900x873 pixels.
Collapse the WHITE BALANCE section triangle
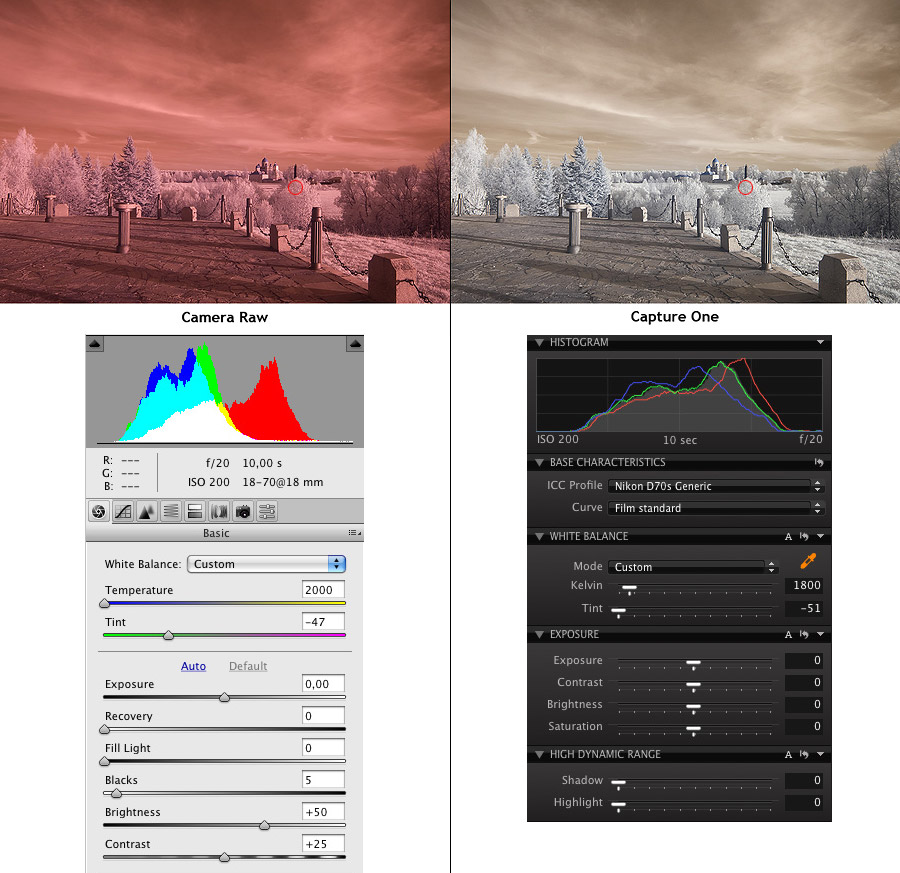540,537
